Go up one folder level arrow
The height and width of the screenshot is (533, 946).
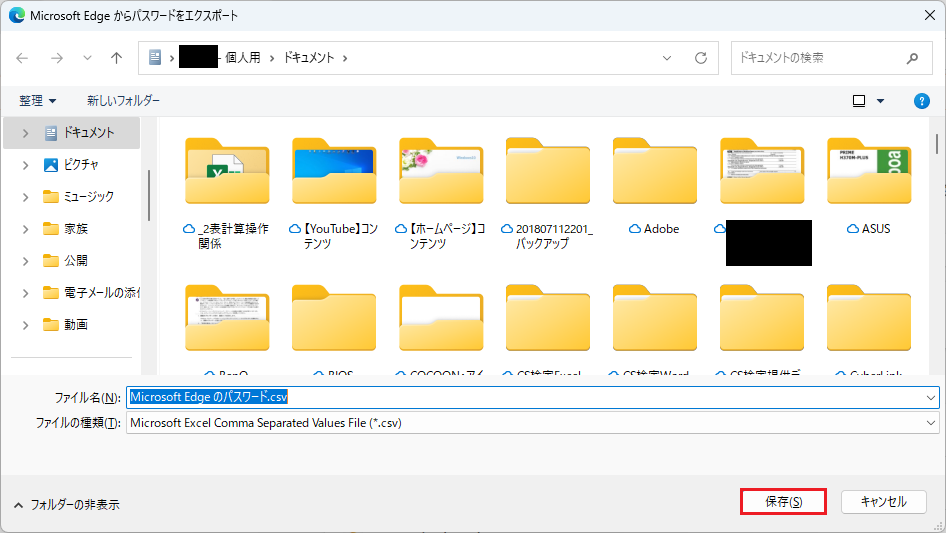tap(116, 58)
